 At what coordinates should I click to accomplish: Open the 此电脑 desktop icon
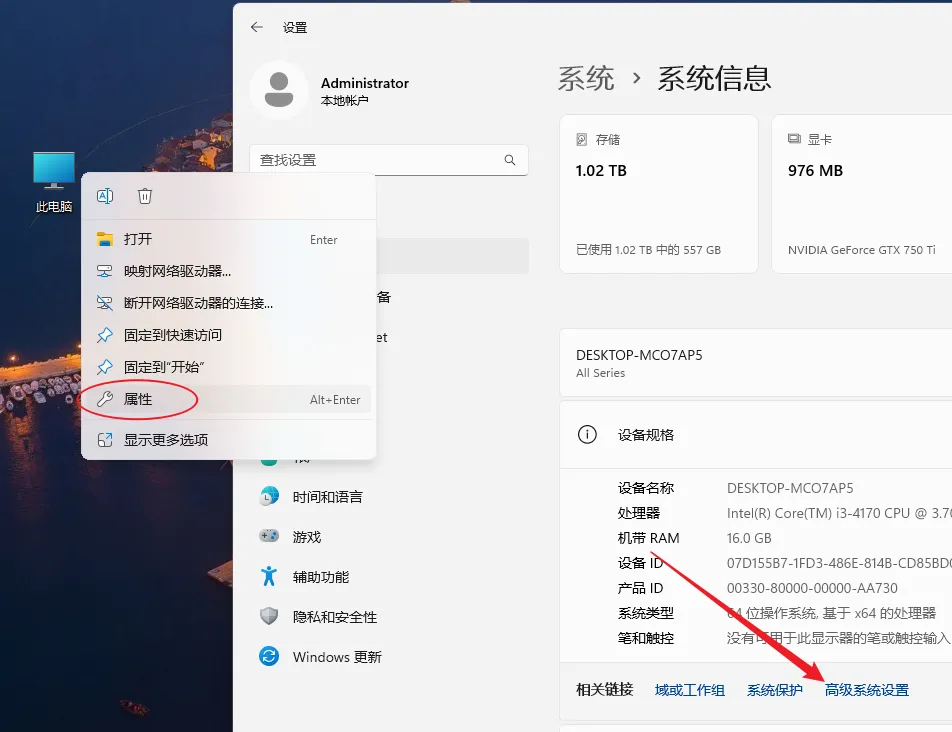point(54,181)
